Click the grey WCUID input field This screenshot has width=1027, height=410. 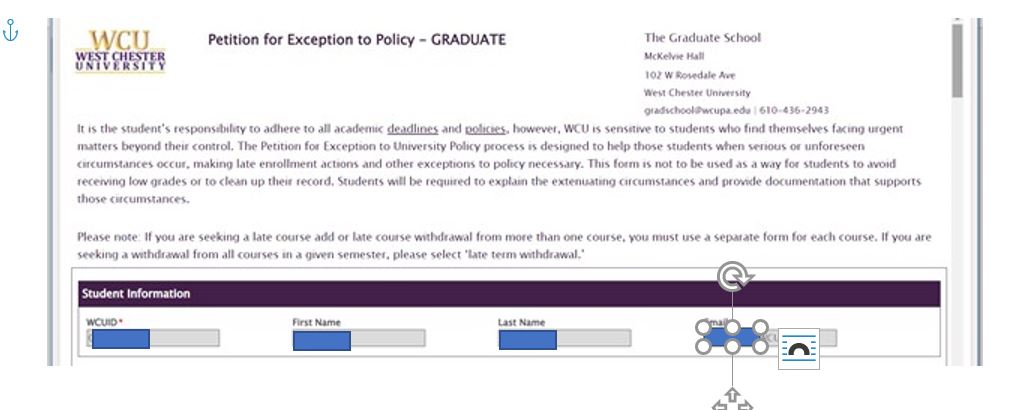(153, 339)
